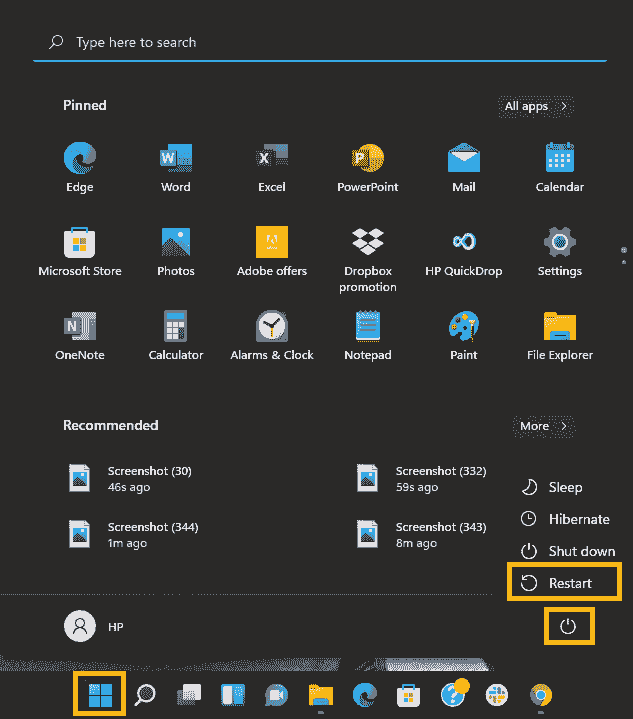Screen dimensions: 633x719
Task: Open the Excel pinned app
Action: pos(272,160)
